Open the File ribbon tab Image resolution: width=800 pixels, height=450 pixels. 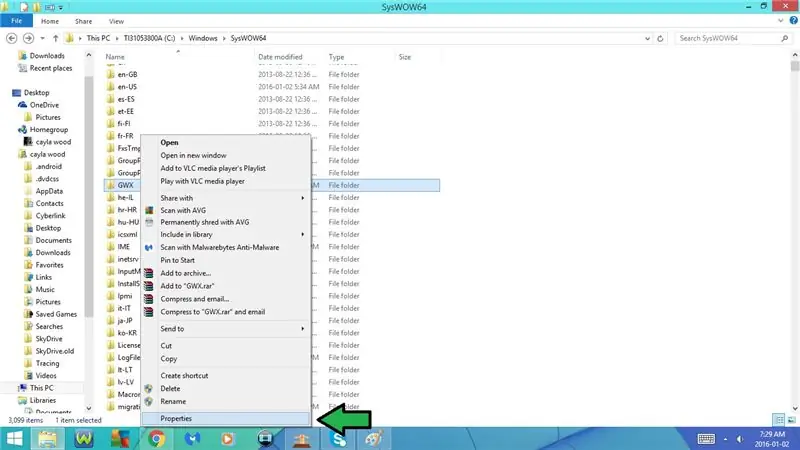click(16, 21)
